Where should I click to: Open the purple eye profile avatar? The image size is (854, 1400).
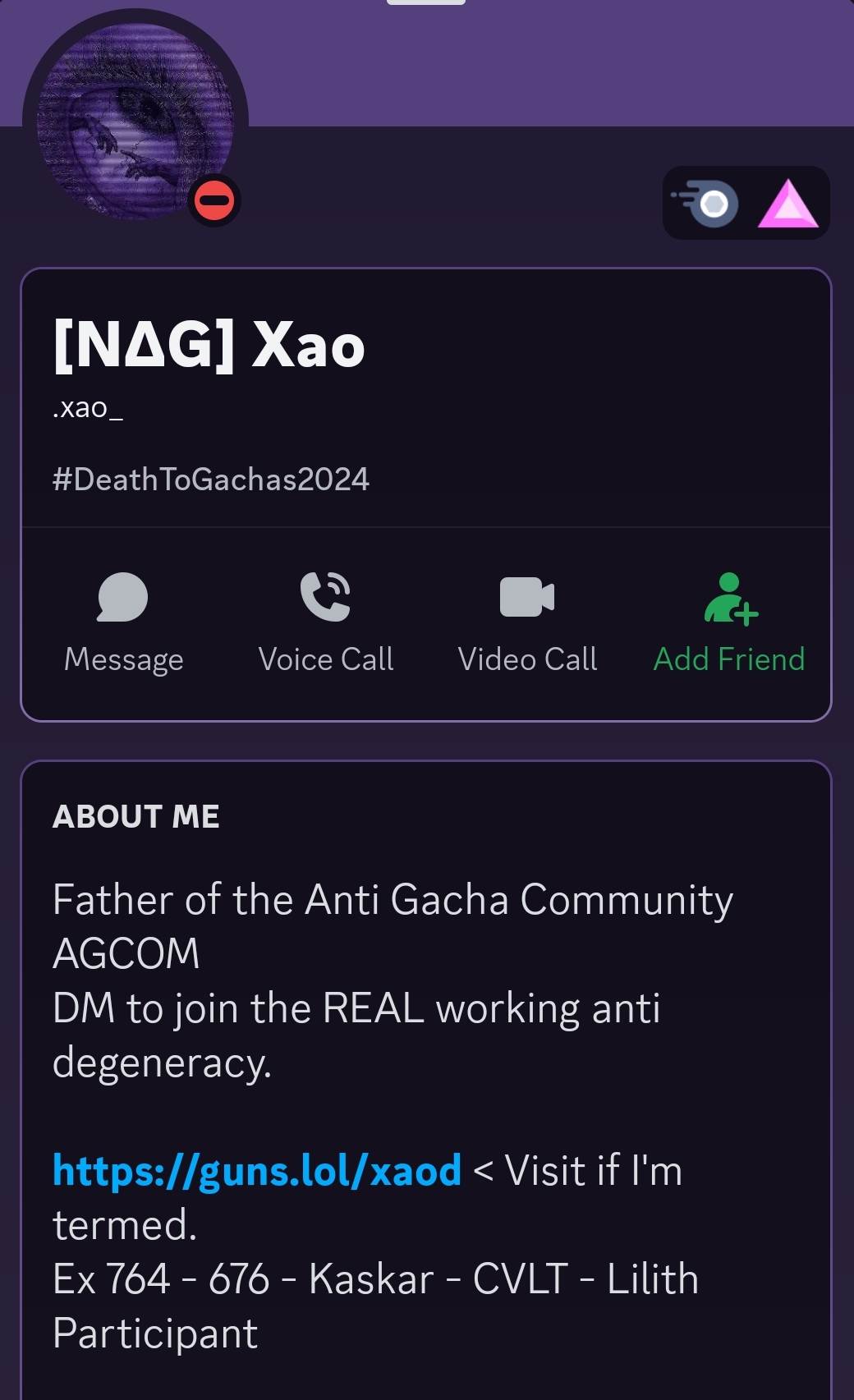click(x=135, y=122)
